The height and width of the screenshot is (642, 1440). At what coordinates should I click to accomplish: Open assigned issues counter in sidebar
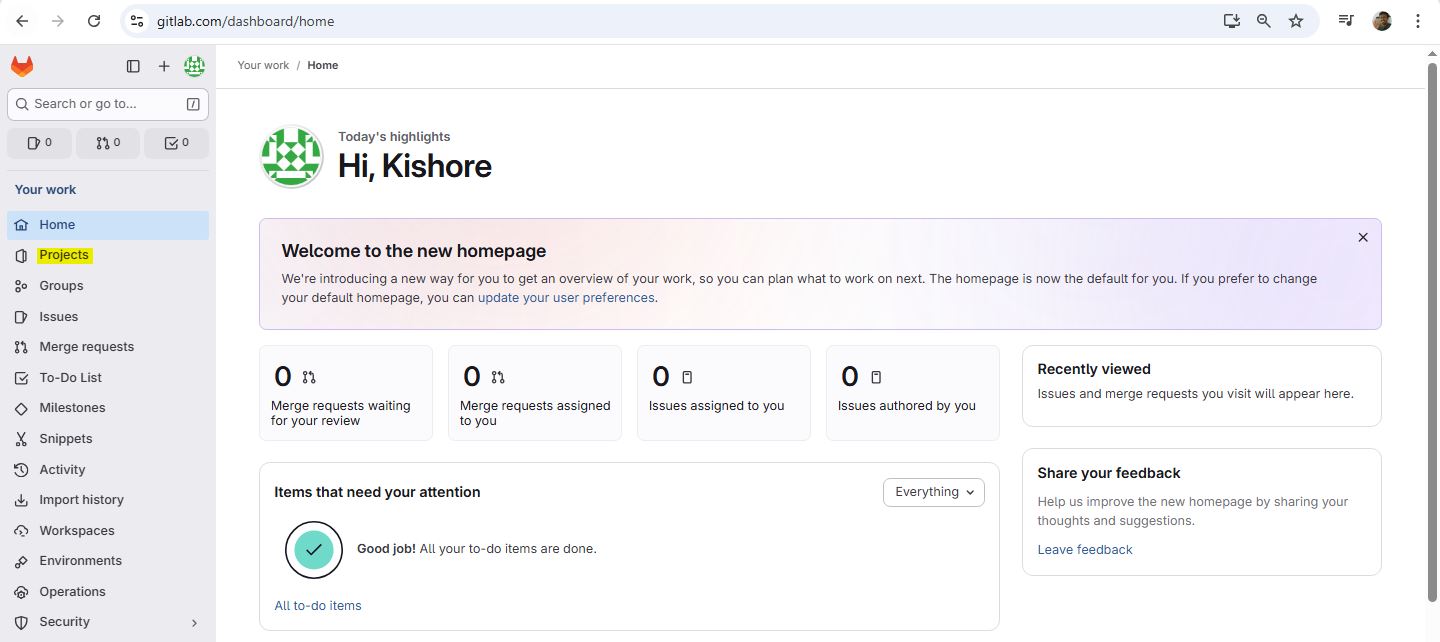[39, 143]
